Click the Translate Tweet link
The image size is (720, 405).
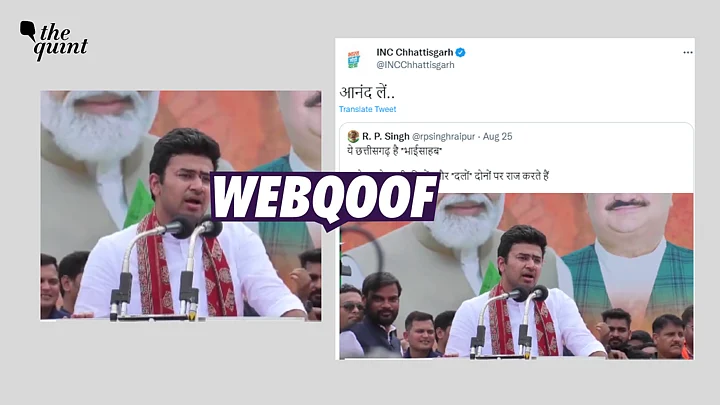click(367, 109)
